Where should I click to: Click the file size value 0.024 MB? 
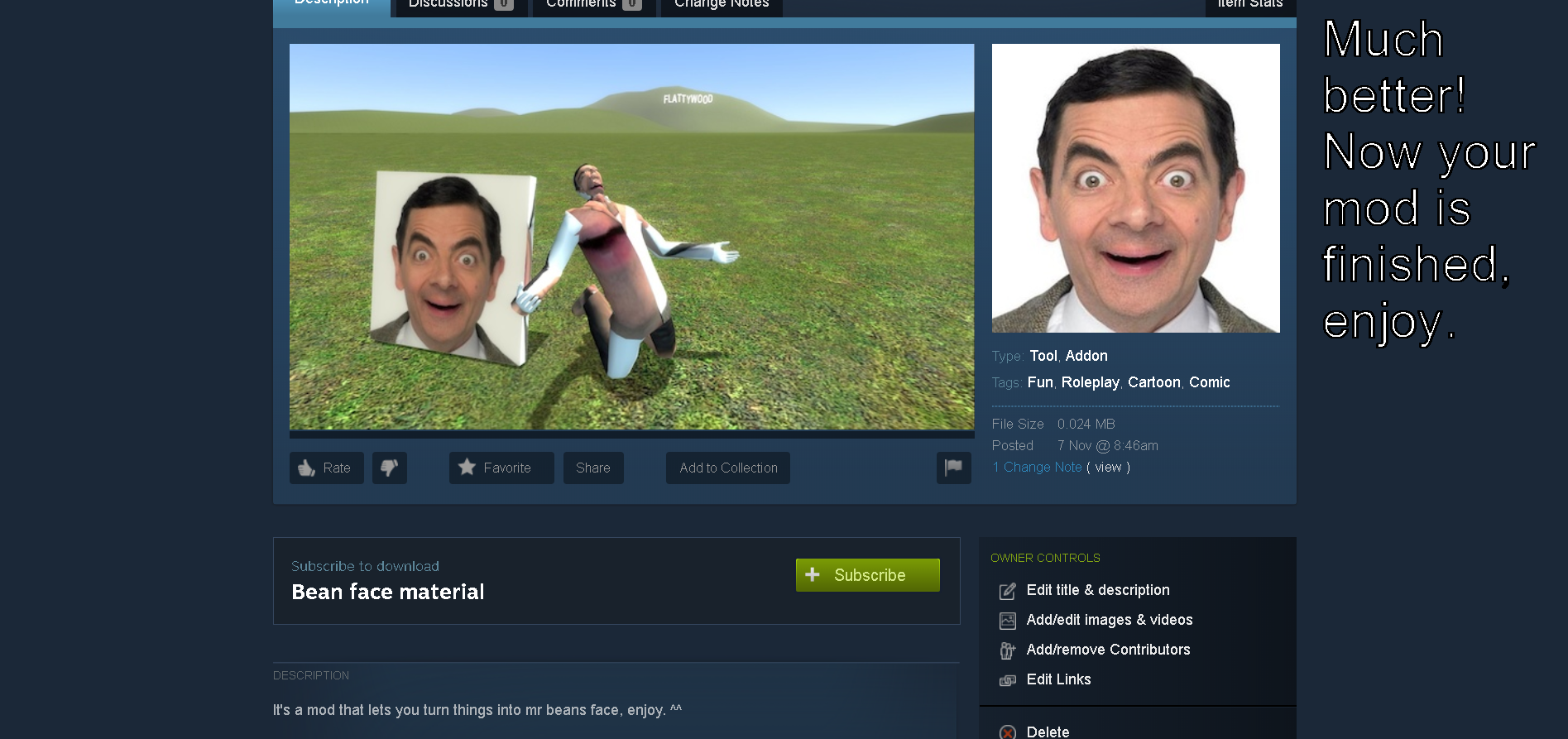[x=1086, y=425]
